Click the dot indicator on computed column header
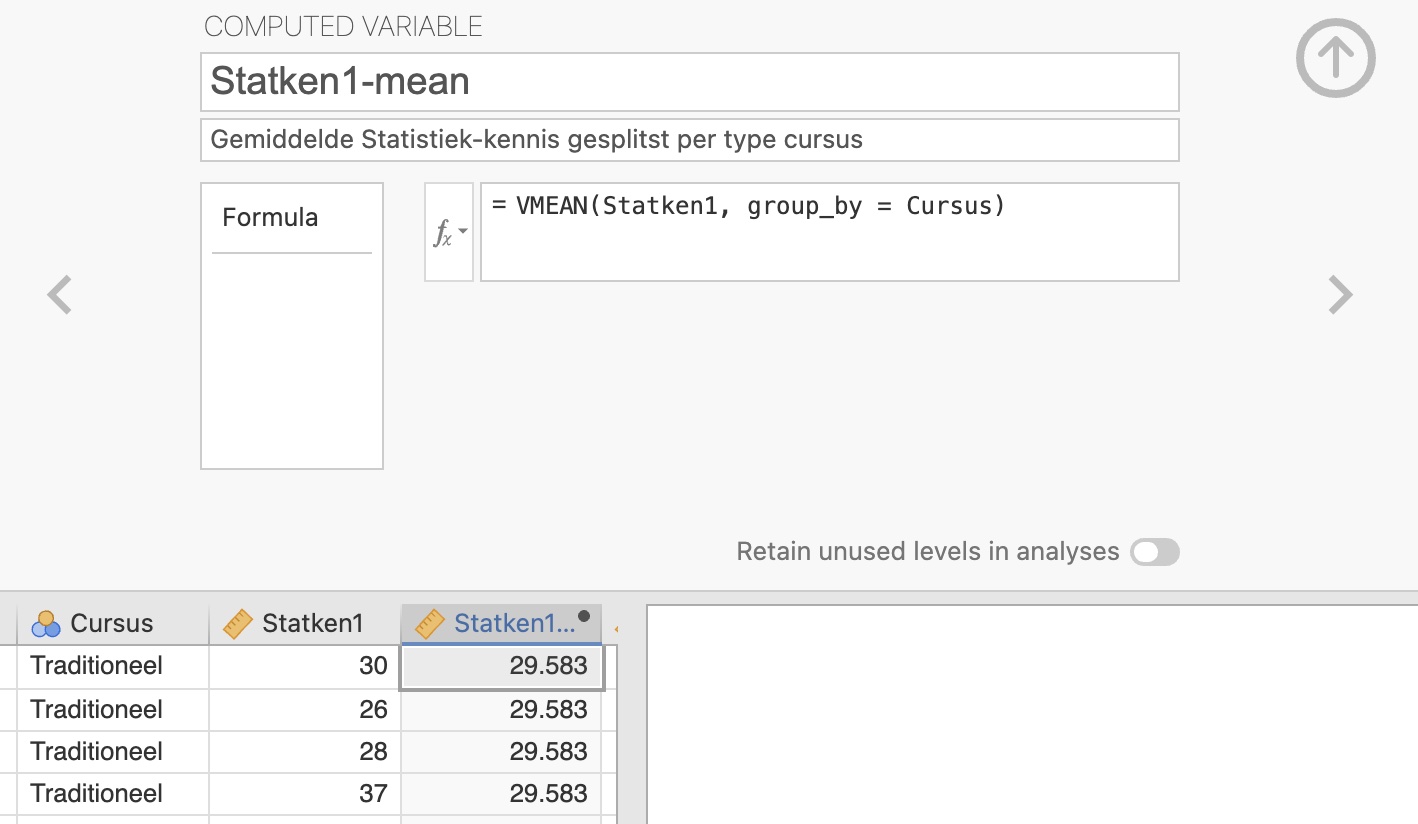1418x824 pixels. tap(584, 616)
